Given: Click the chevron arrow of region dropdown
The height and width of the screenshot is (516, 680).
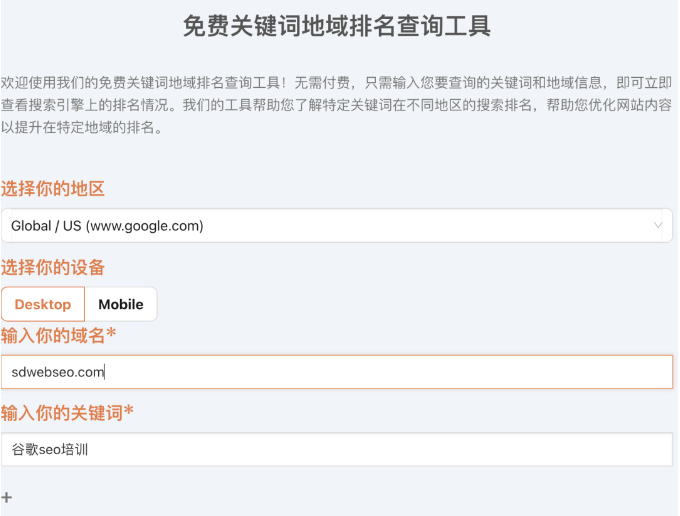Looking at the screenshot, I should coord(658,225).
